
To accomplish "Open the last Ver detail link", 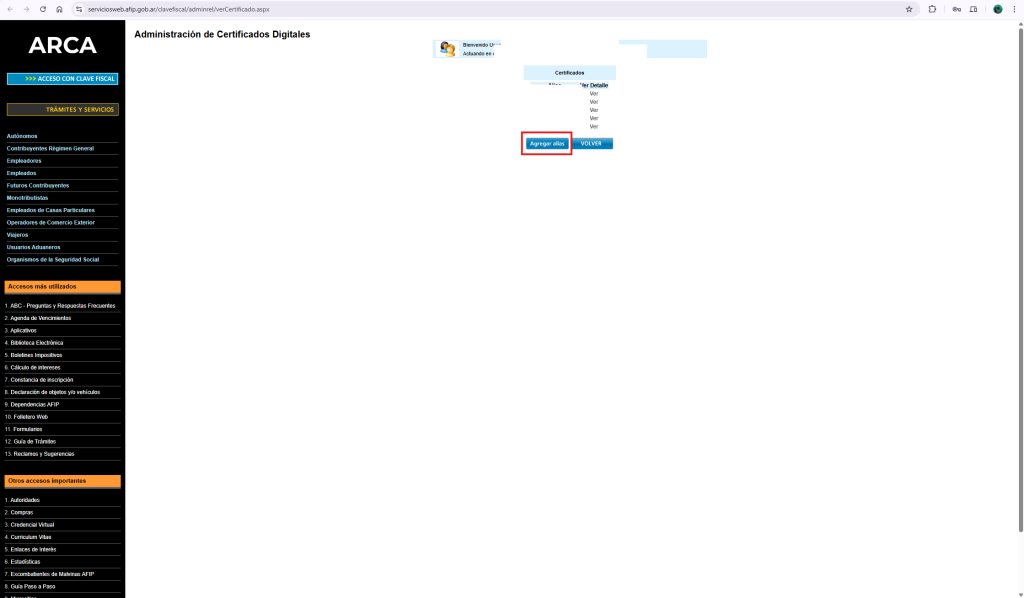I will (594, 126).
